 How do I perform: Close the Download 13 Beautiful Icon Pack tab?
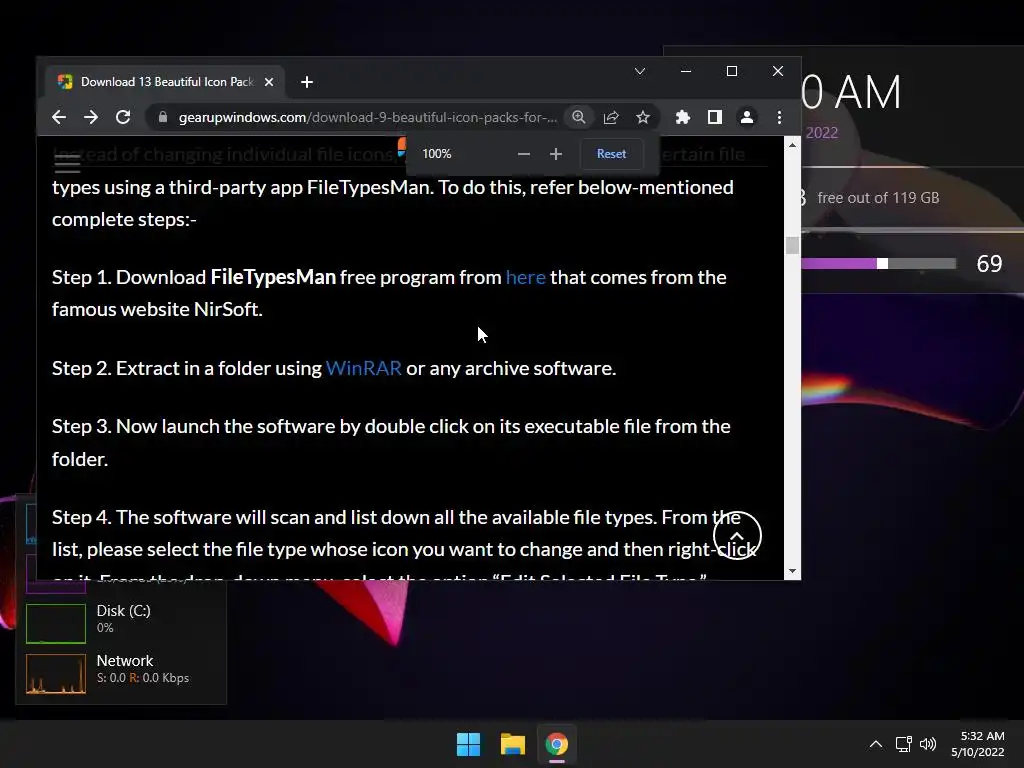click(x=269, y=82)
